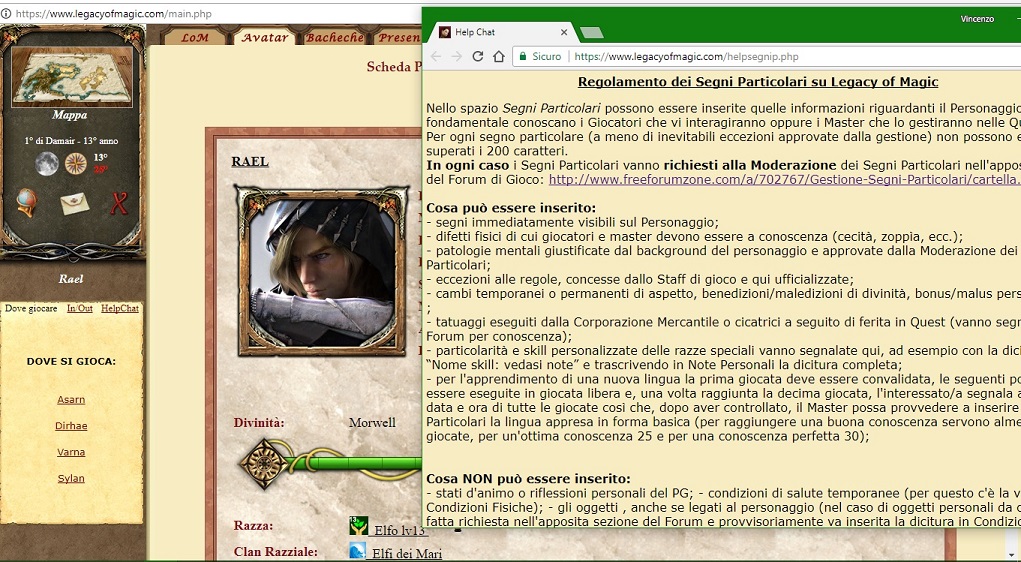Viewport: 1021px width, 562px height.
Task: Go to the Asarn location link
Action: point(71,400)
